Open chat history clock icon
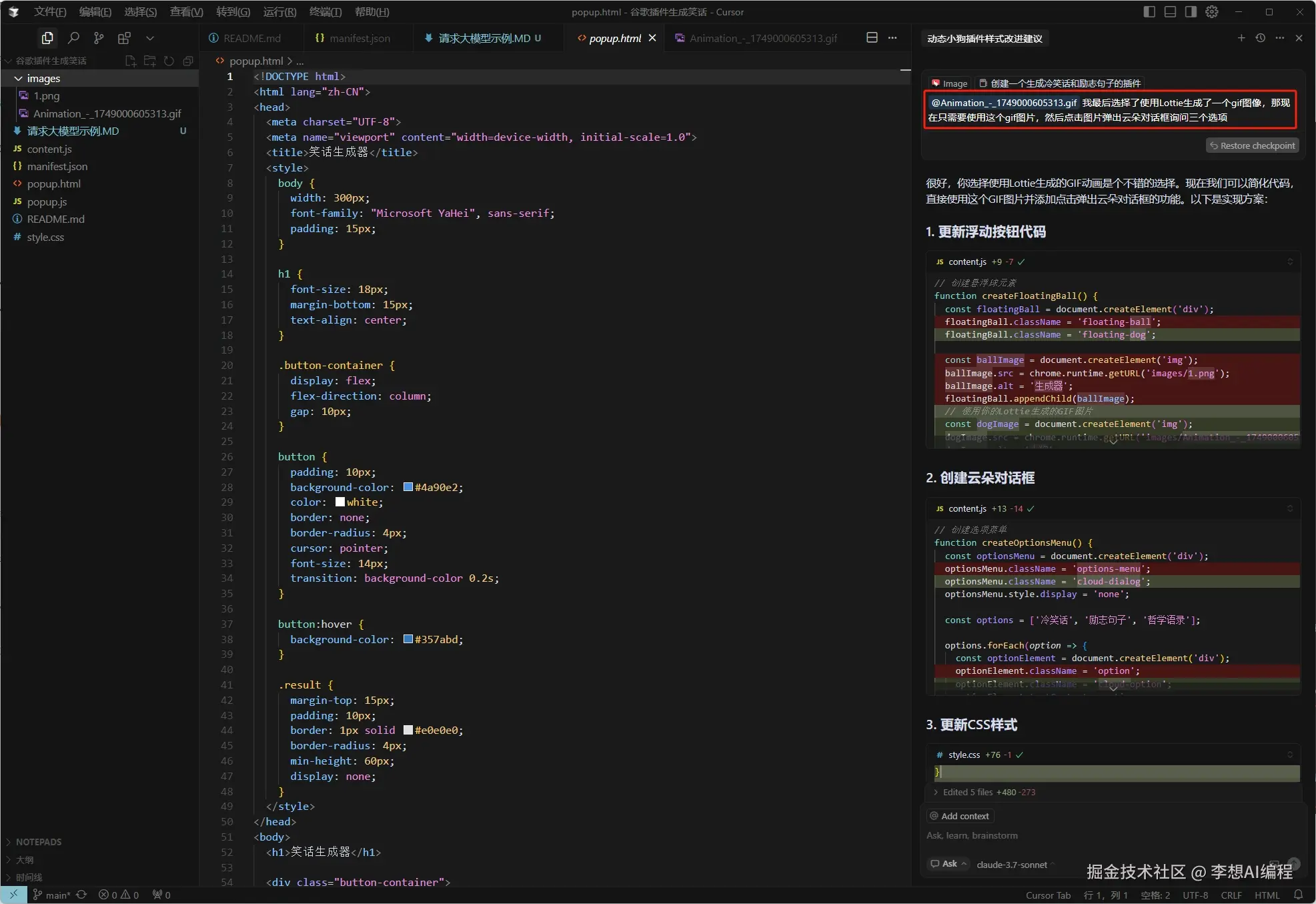This screenshot has width=1316, height=904. pyautogui.click(x=1261, y=38)
